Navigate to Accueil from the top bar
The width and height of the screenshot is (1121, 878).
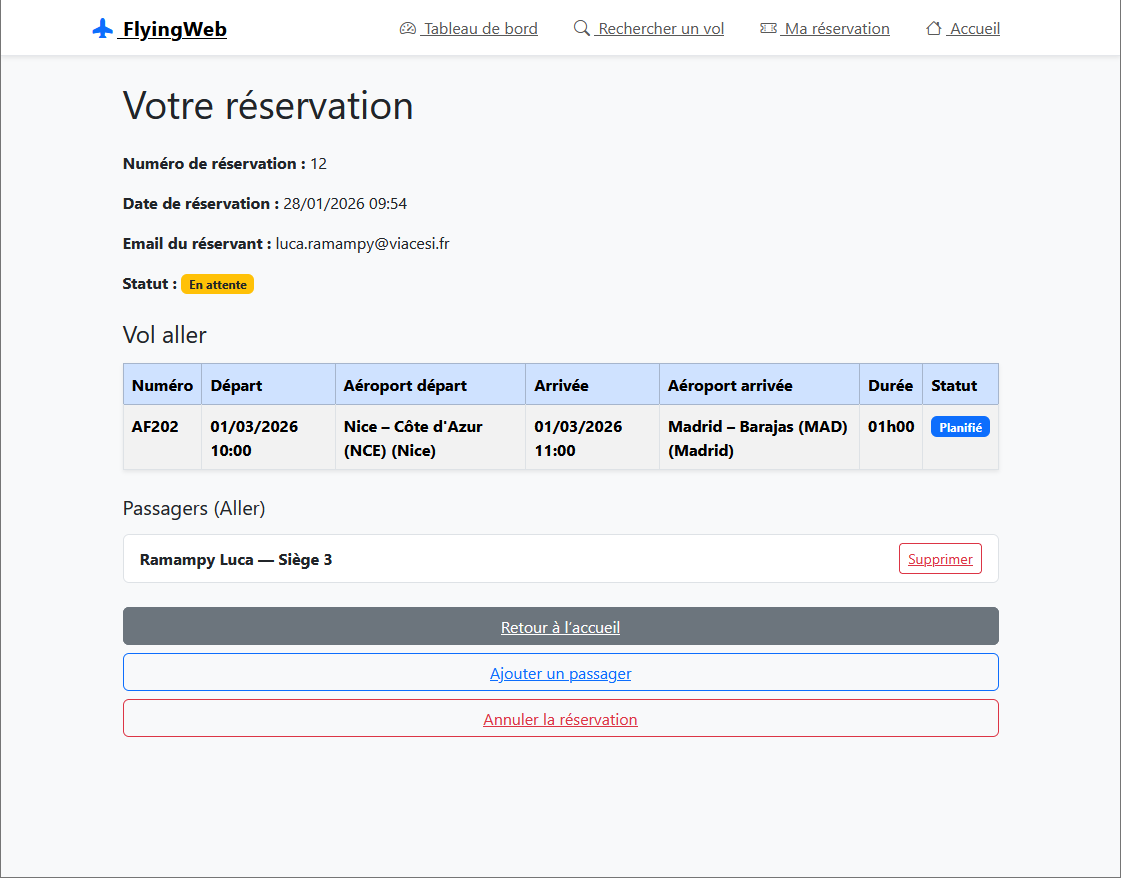pos(971,29)
